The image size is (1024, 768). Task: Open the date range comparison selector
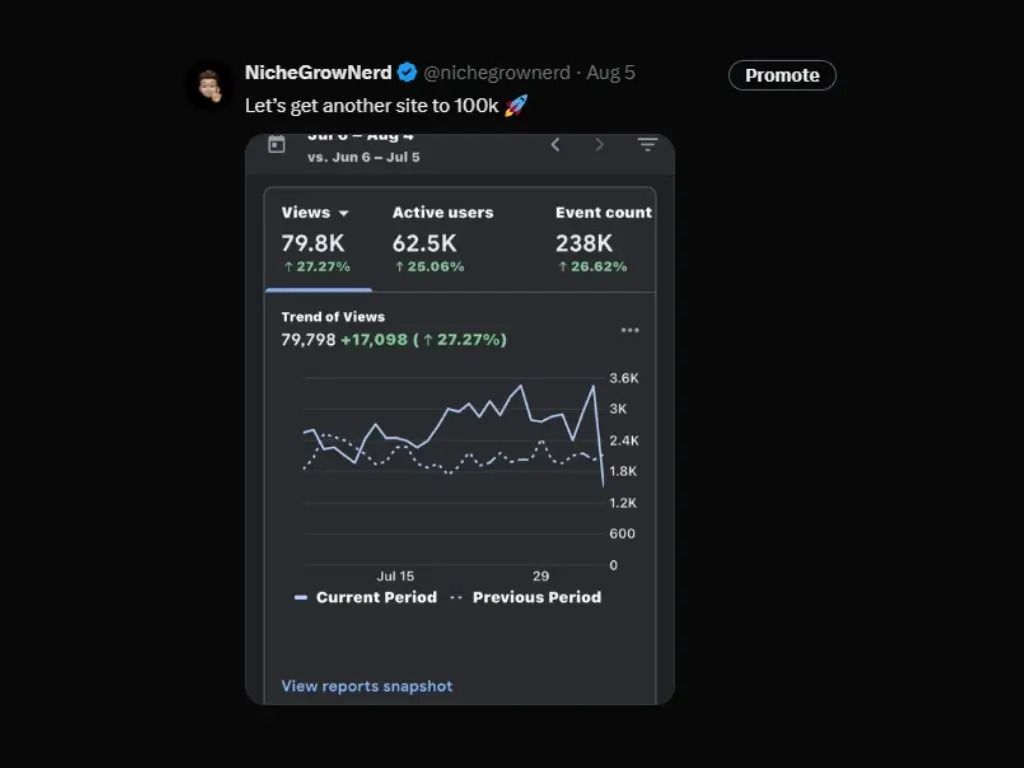(x=363, y=150)
